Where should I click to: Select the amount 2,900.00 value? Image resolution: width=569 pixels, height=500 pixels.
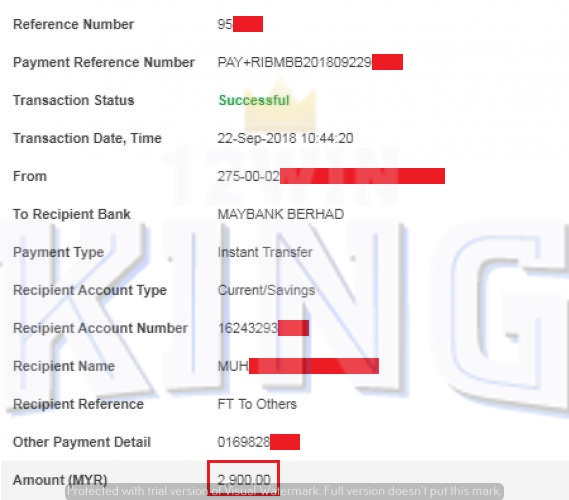click(244, 480)
